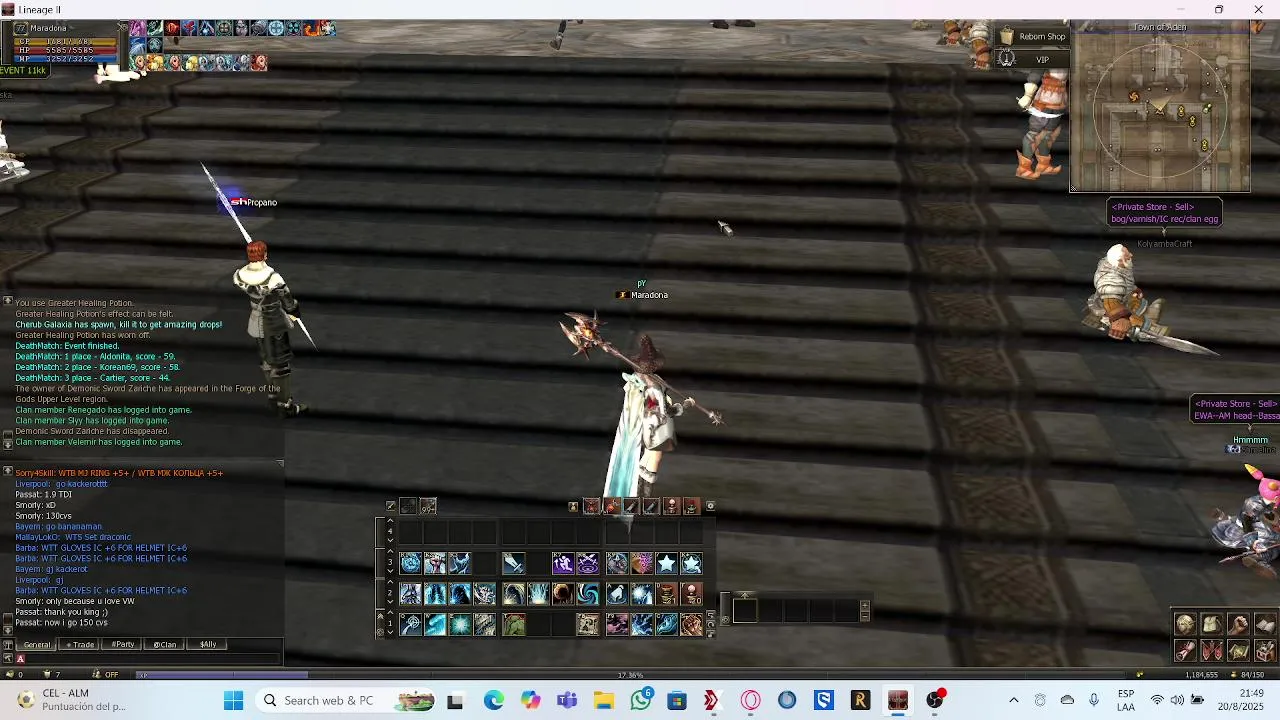Open the EWA-AM head private store sign
1280x720 pixels.
[x=1236, y=410]
